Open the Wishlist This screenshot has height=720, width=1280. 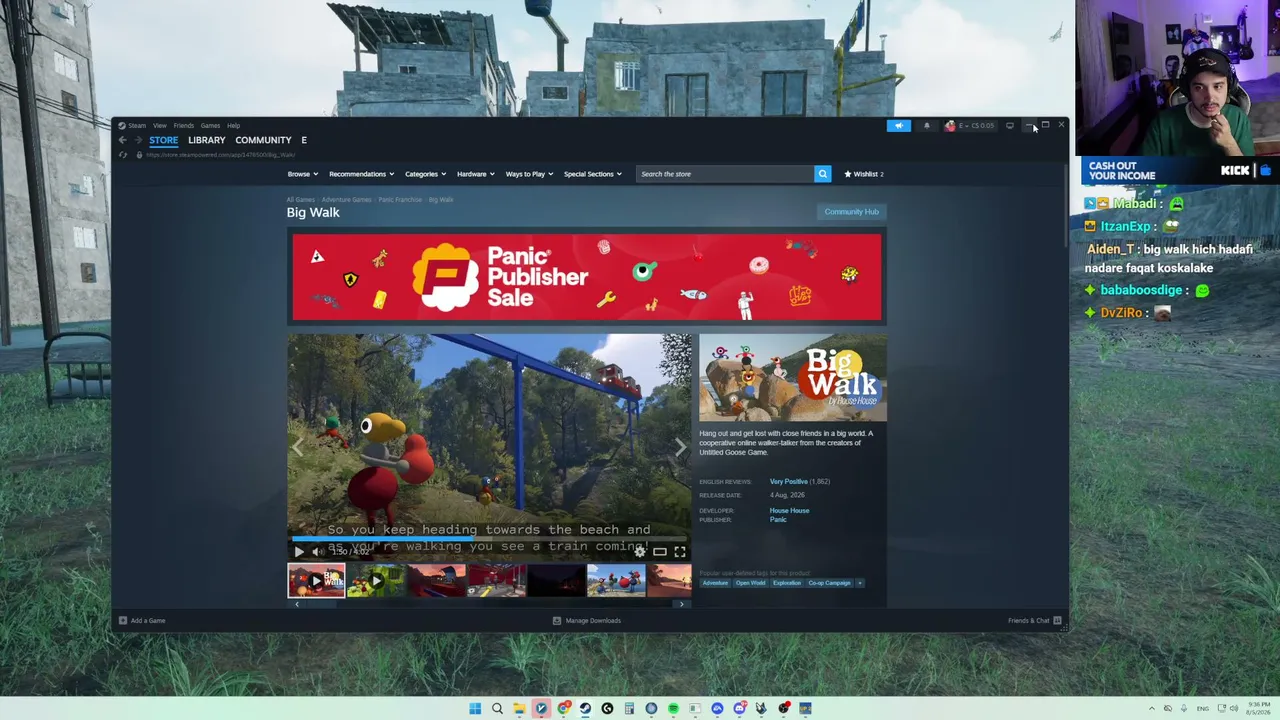pyautogui.click(x=864, y=174)
